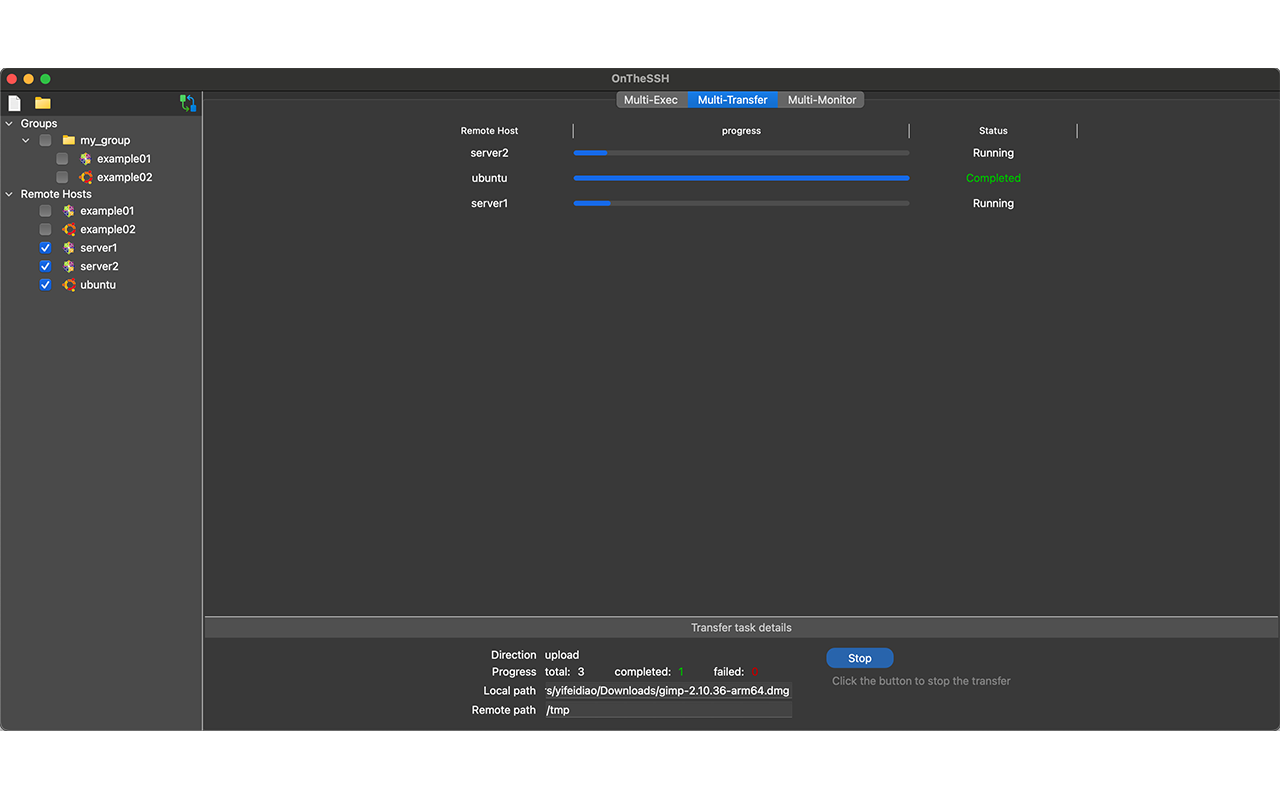Click the Remote path /tmp input field
The width and height of the screenshot is (1280, 800).
[x=667, y=709]
